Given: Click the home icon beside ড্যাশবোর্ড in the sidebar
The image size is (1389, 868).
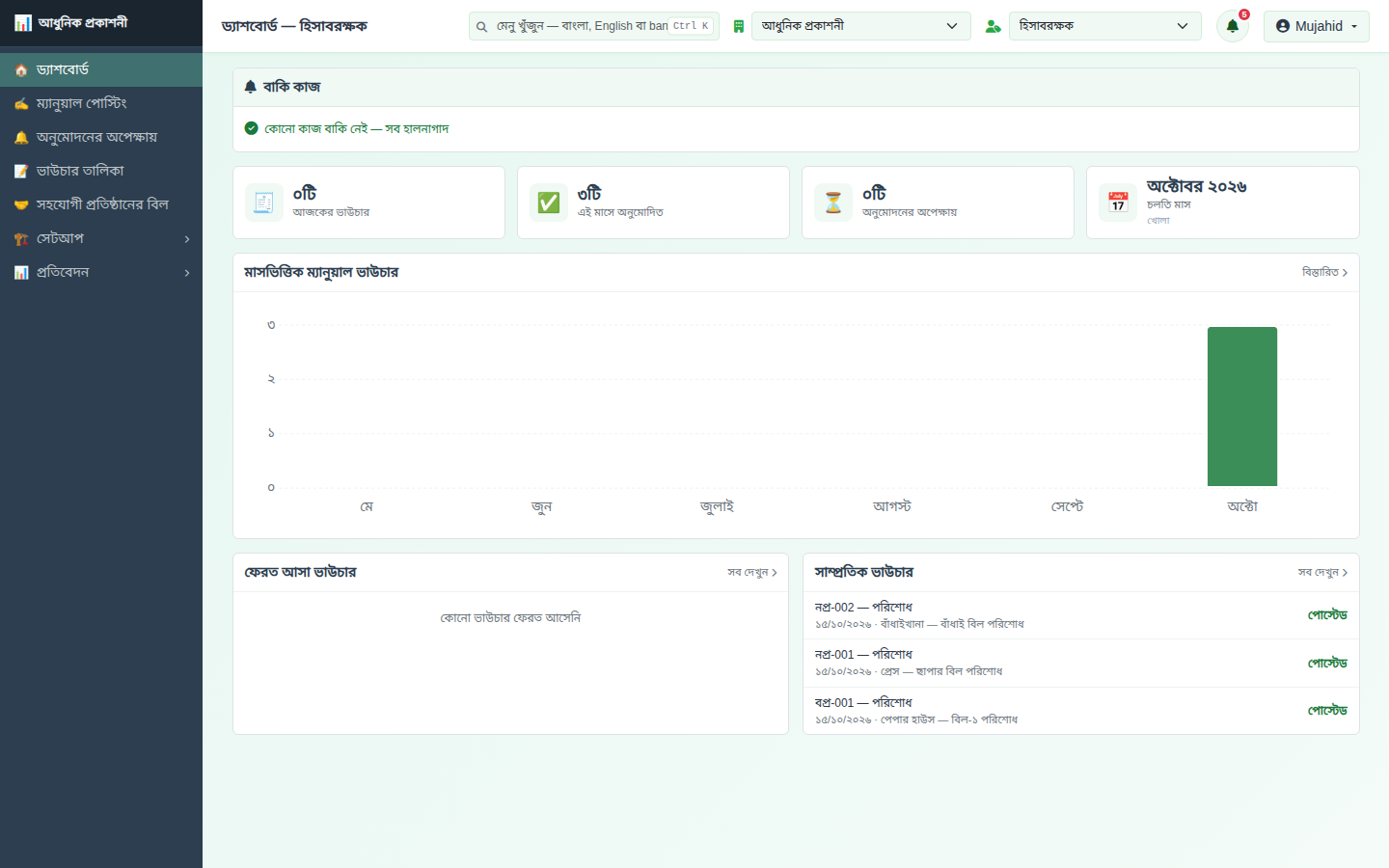Looking at the screenshot, I should [21, 70].
